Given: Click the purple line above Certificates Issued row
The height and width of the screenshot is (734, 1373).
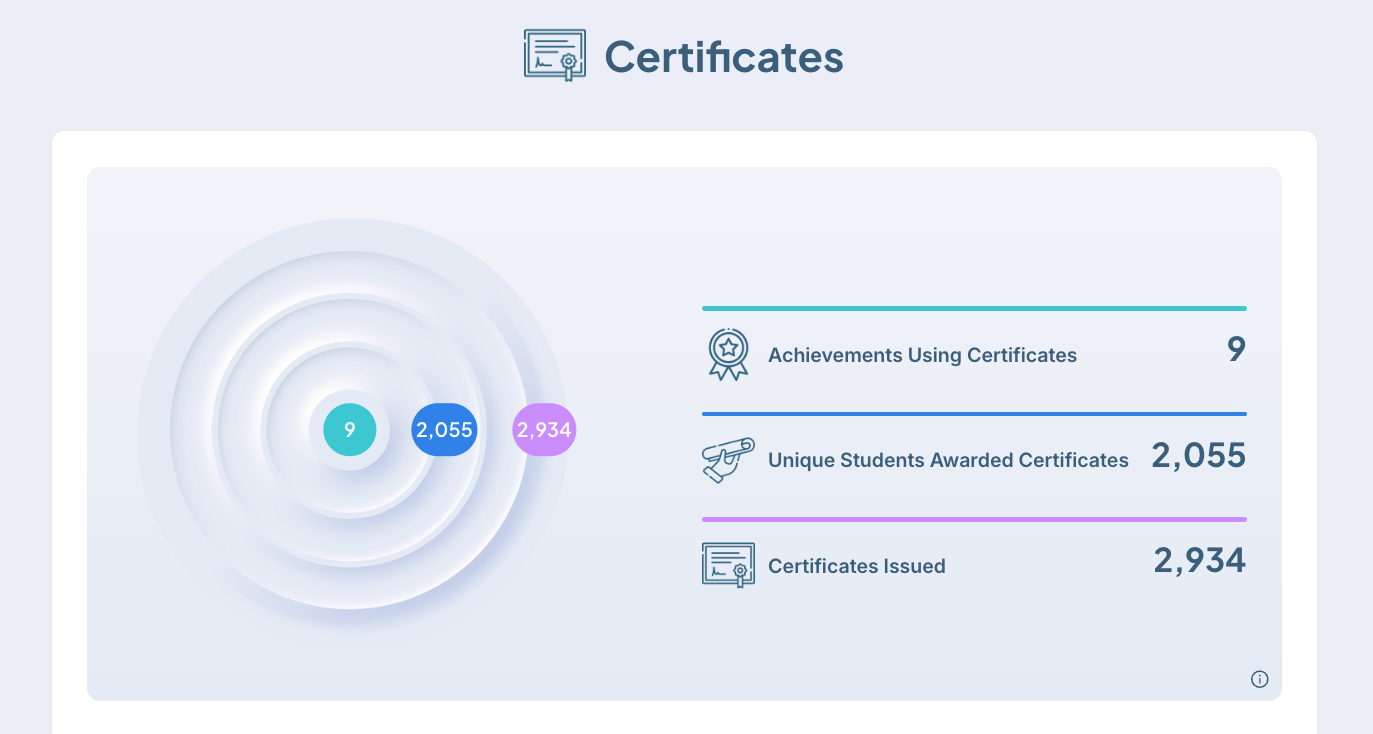Looking at the screenshot, I should [974, 519].
